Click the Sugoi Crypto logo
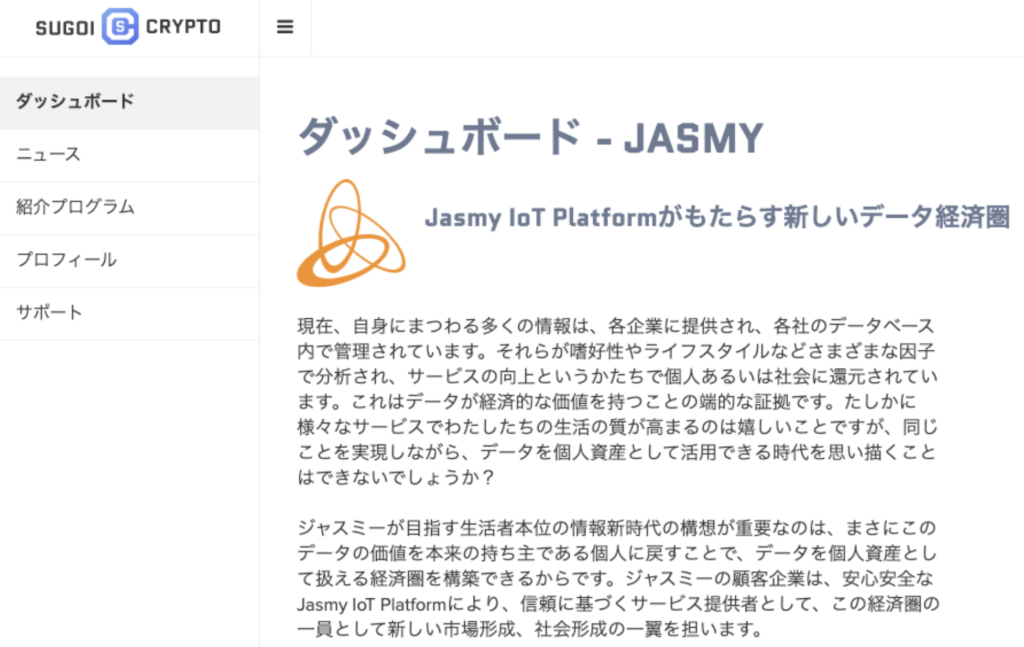 [128, 27]
